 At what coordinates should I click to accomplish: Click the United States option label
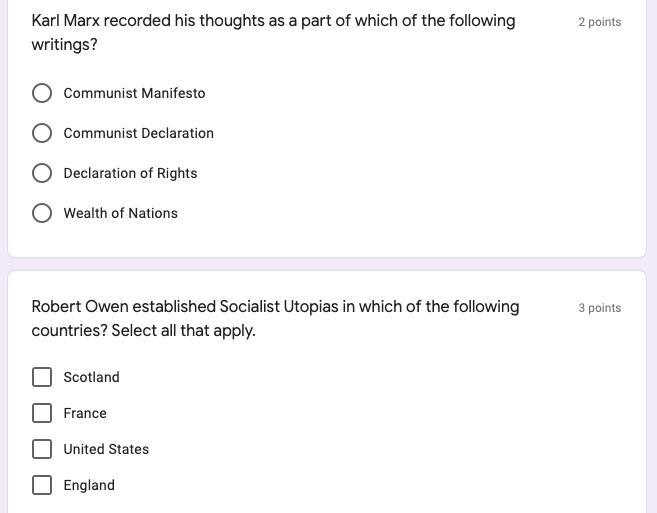[106, 449]
